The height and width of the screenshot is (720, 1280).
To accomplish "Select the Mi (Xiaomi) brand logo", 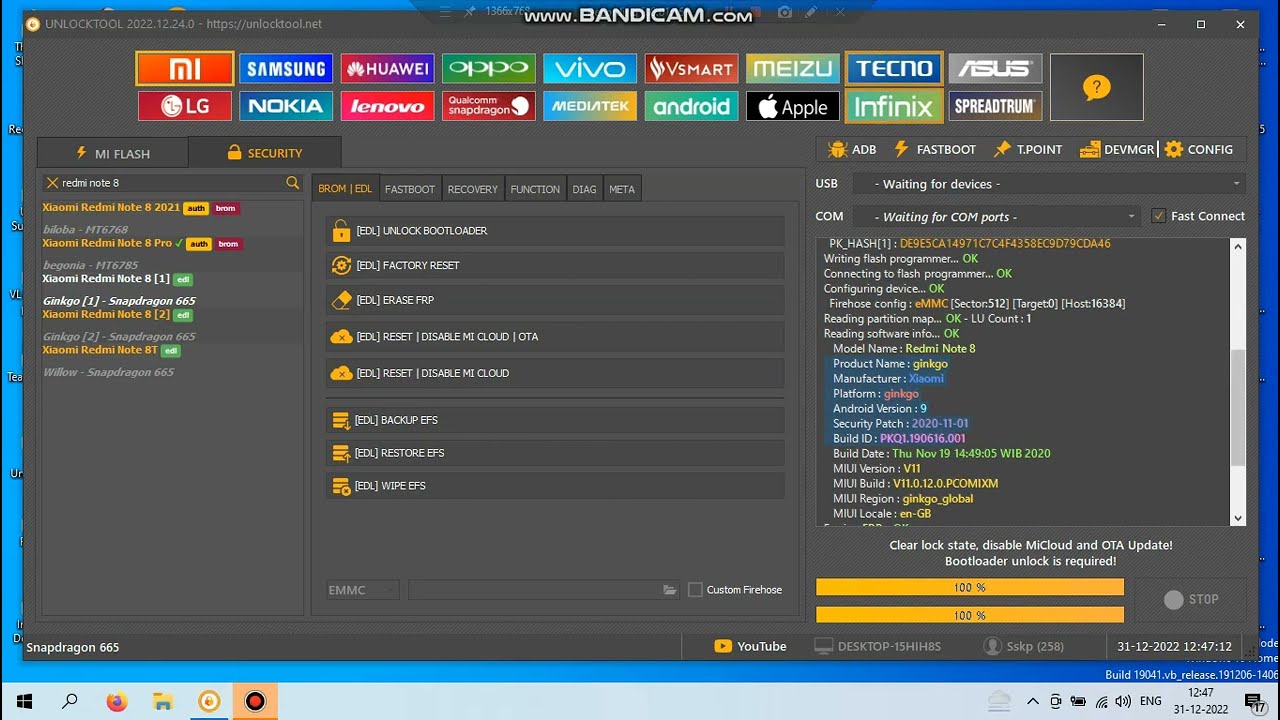I will 185,68.
